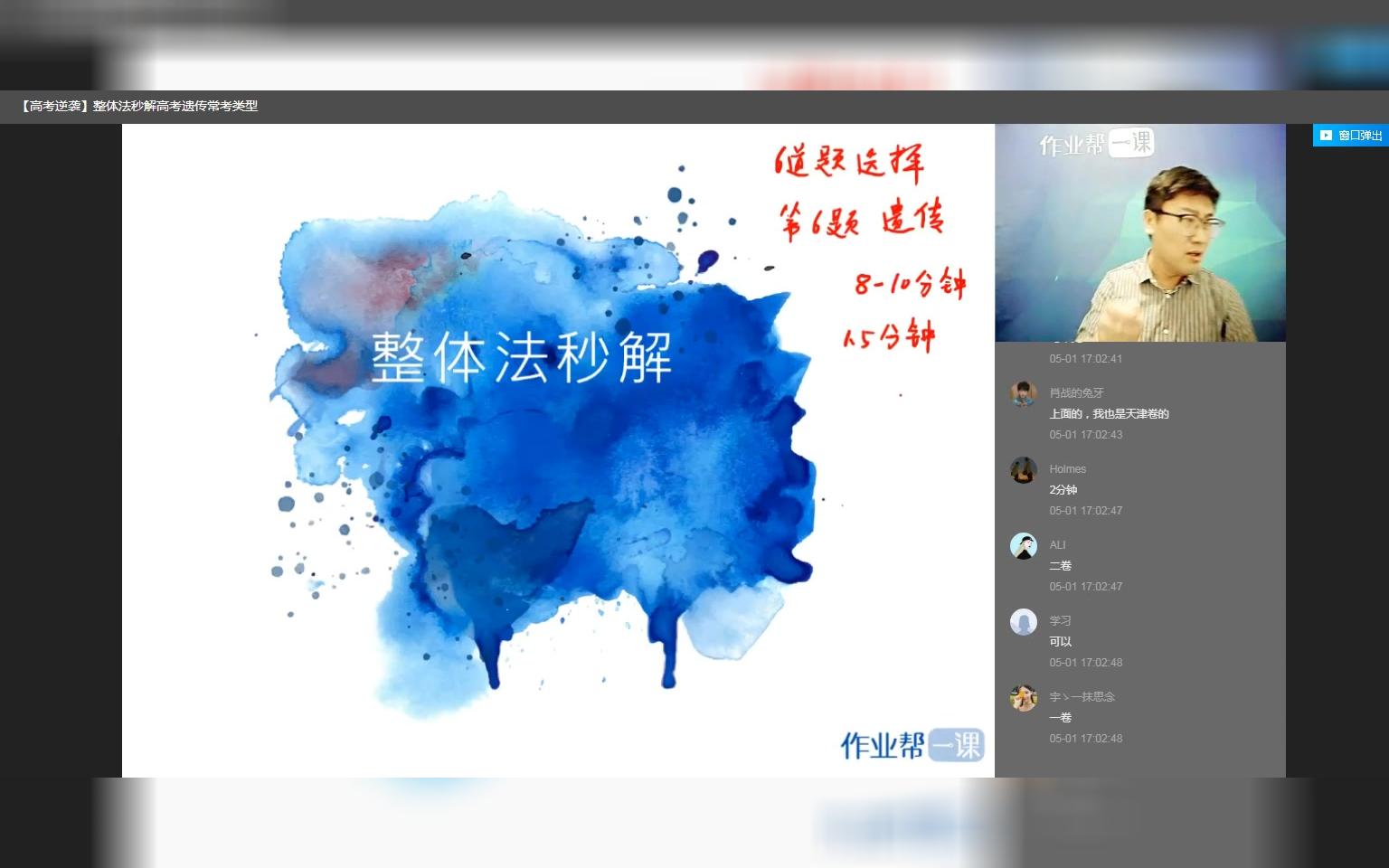Open avatar of user Holmes
The image size is (1389, 868).
coord(1024,470)
